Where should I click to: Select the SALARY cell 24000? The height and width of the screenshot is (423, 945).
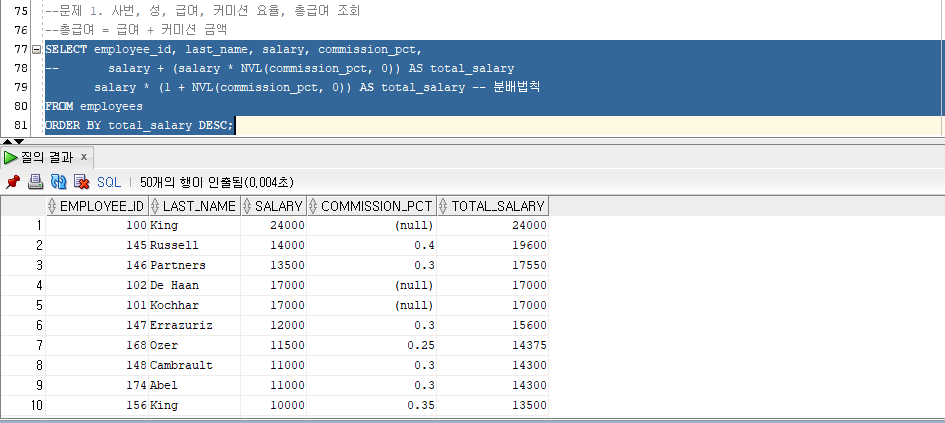[x=274, y=225]
